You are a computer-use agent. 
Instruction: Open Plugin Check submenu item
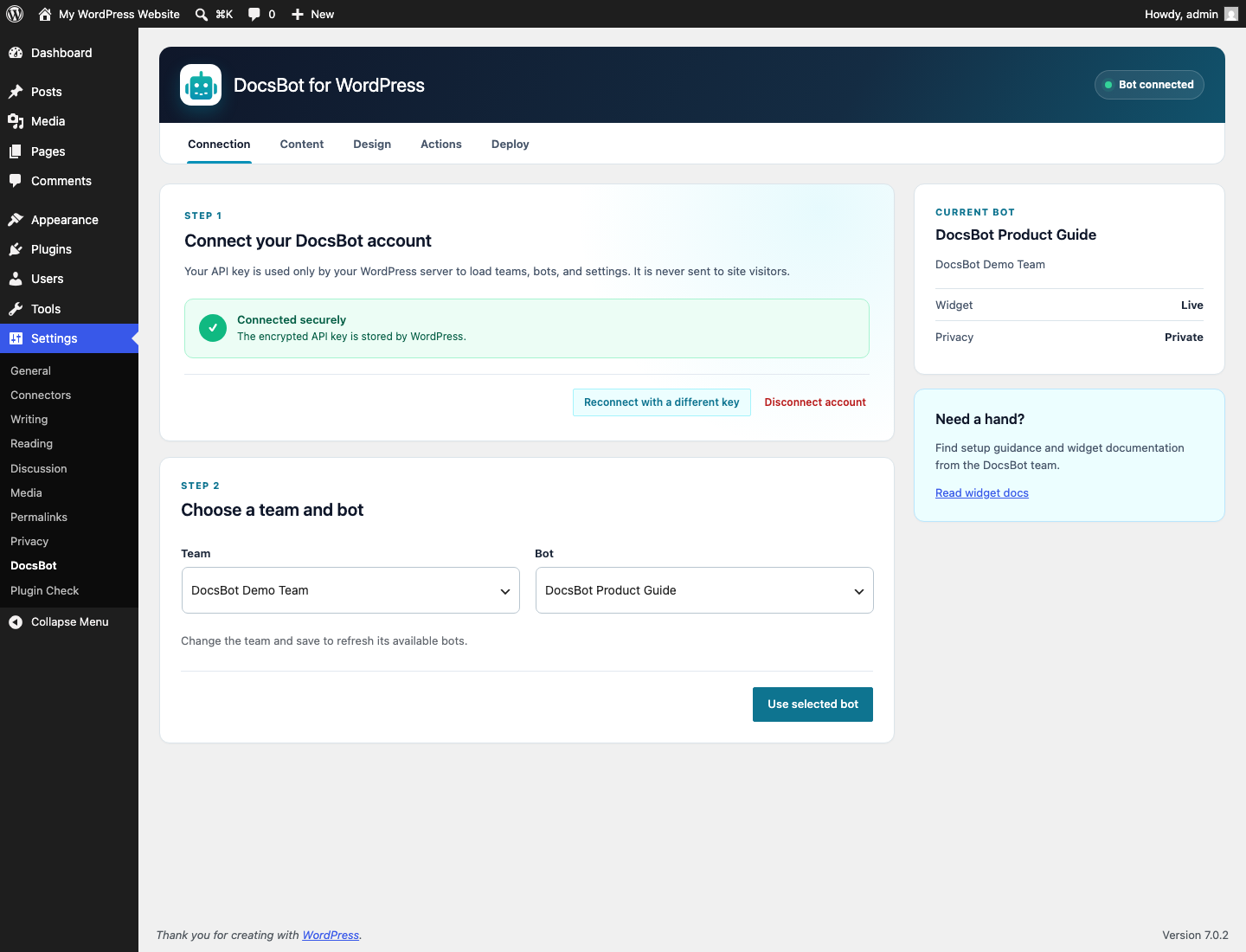(x=45, y=590)
